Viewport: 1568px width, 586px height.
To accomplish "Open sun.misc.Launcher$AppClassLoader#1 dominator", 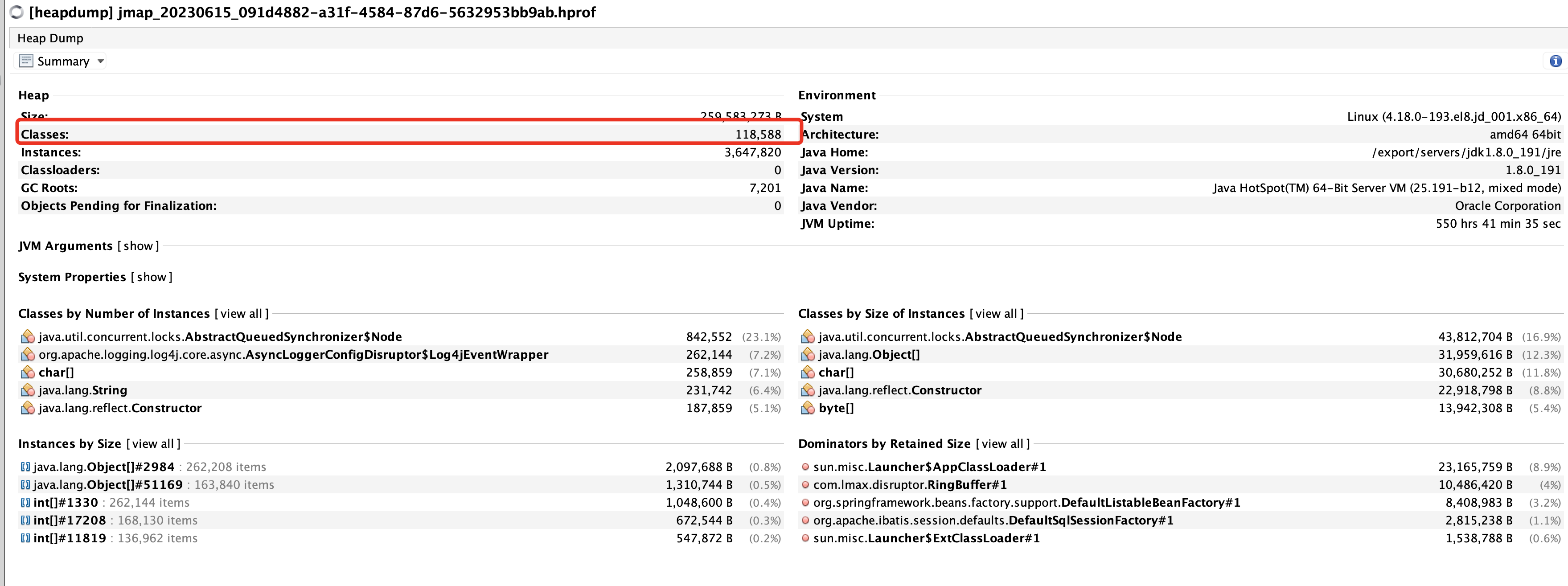I will click(929, 467).
